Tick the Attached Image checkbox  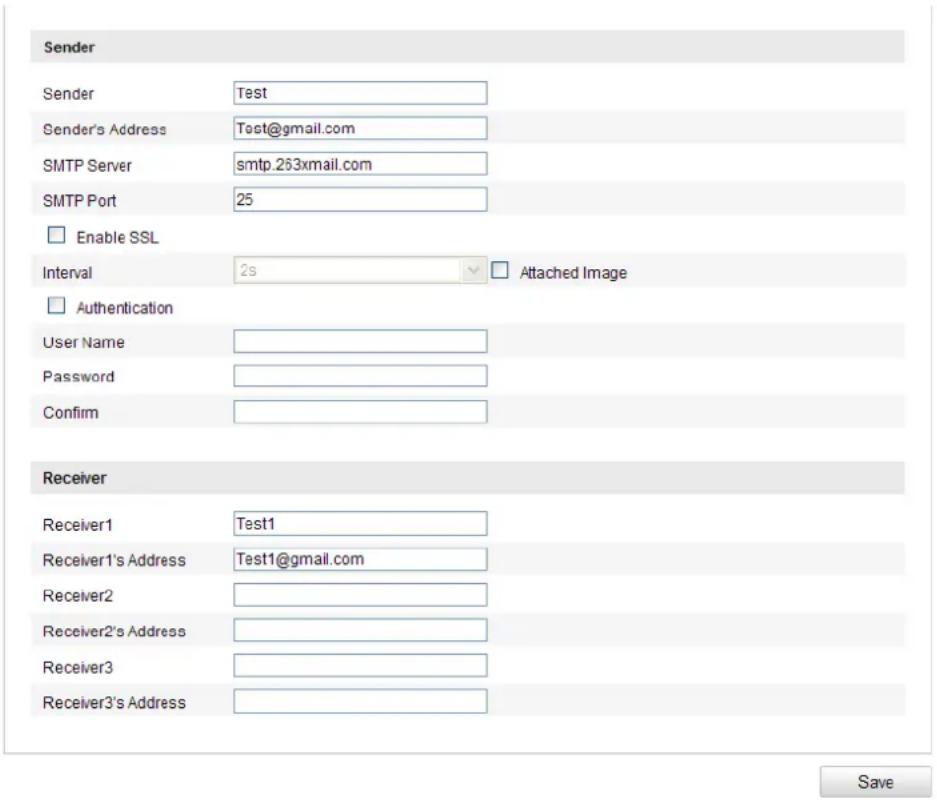pyautogui.click(x=500, y=270)
